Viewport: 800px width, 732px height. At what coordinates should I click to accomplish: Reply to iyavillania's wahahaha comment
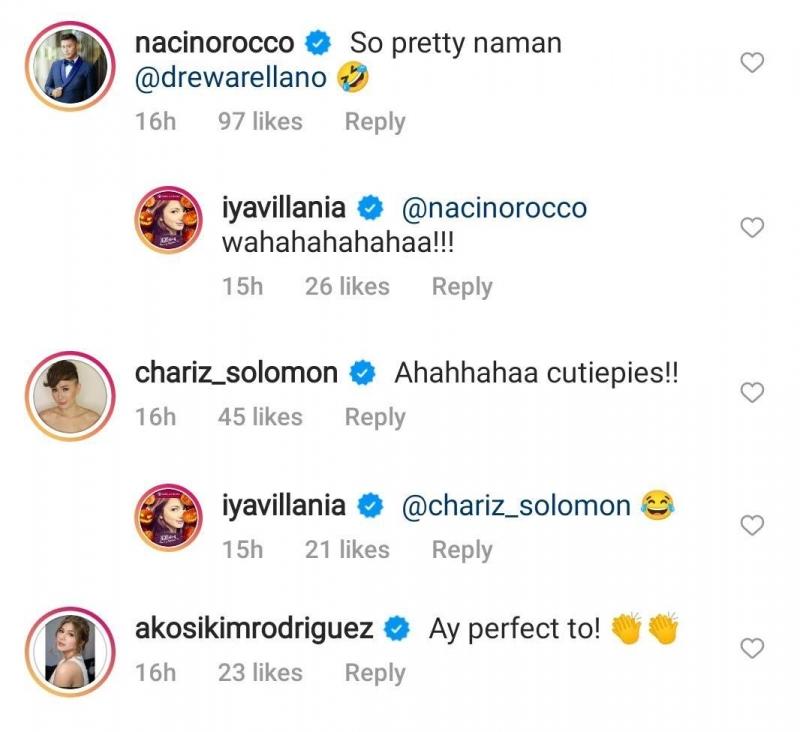[x=462, y=286]
